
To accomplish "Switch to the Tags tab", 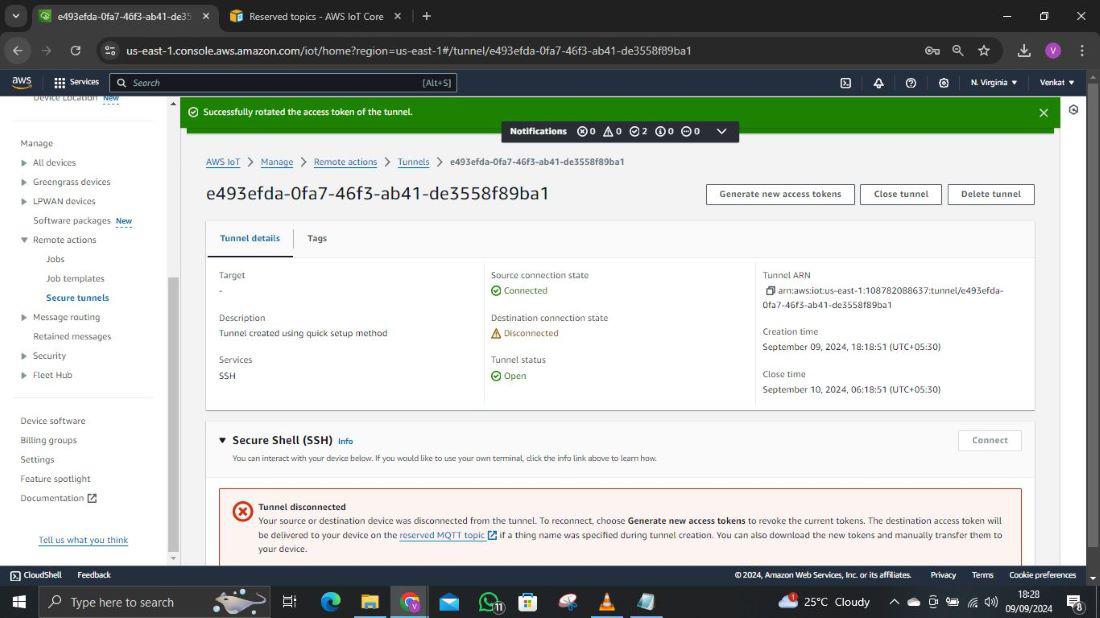I will (317, 239).
